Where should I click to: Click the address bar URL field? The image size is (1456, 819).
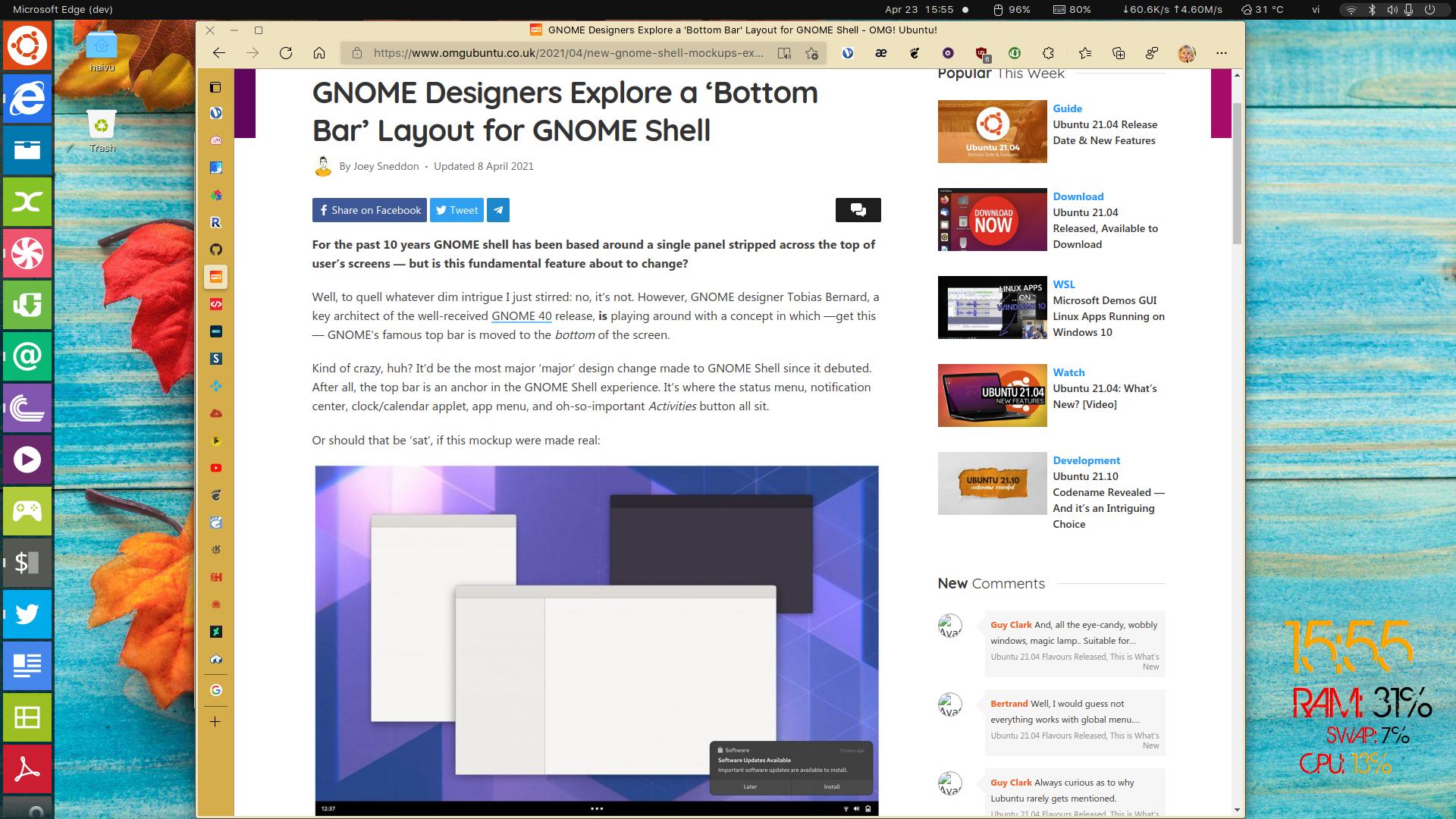[x=569, y=53]
